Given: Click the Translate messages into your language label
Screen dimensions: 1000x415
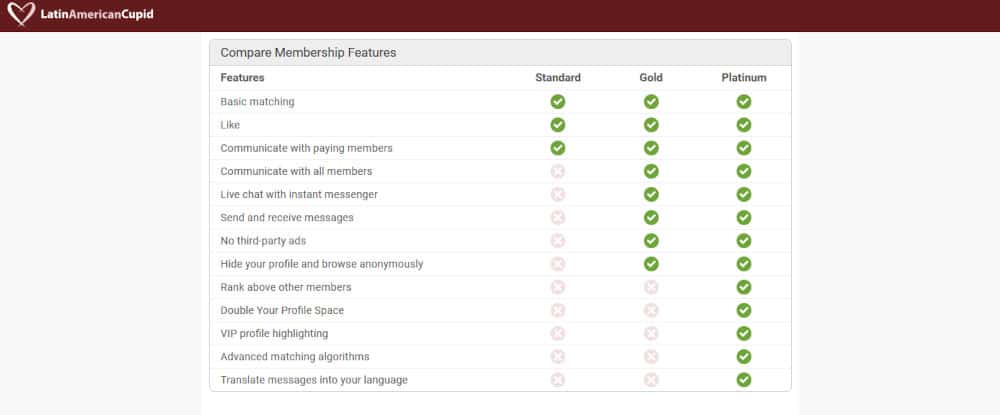Looking at the screenshot, I should click(x=314, y=381).
